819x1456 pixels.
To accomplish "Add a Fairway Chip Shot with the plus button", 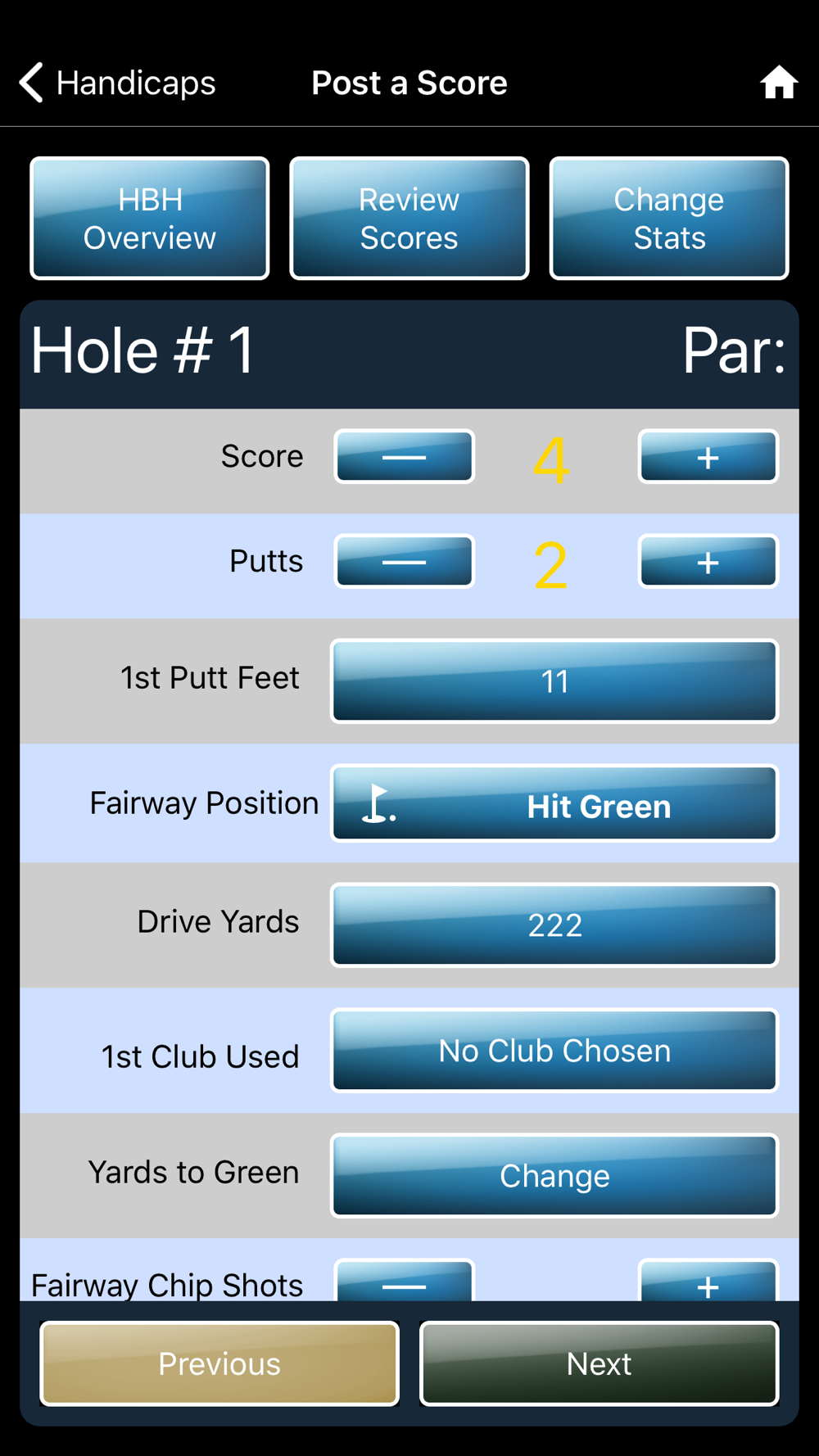I will click(708, 1280).
